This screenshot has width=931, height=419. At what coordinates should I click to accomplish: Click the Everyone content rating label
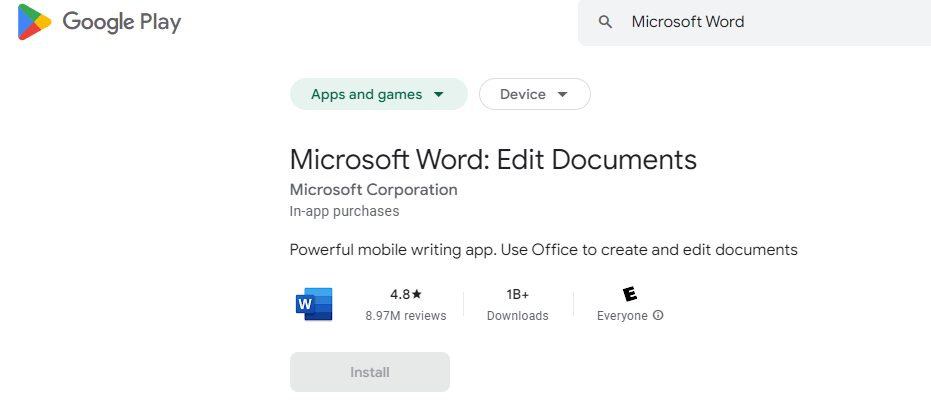[622, 316]
